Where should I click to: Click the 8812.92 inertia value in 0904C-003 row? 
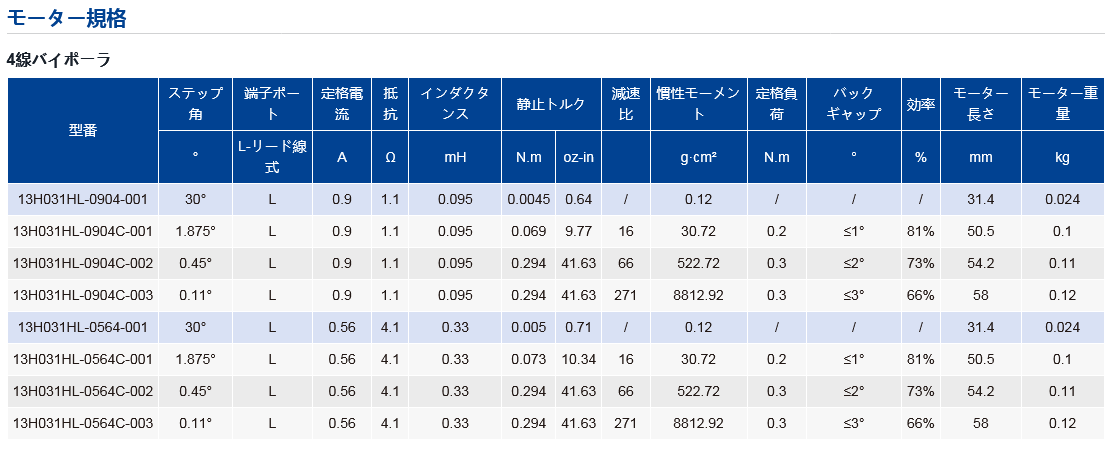tap(699, 295)
